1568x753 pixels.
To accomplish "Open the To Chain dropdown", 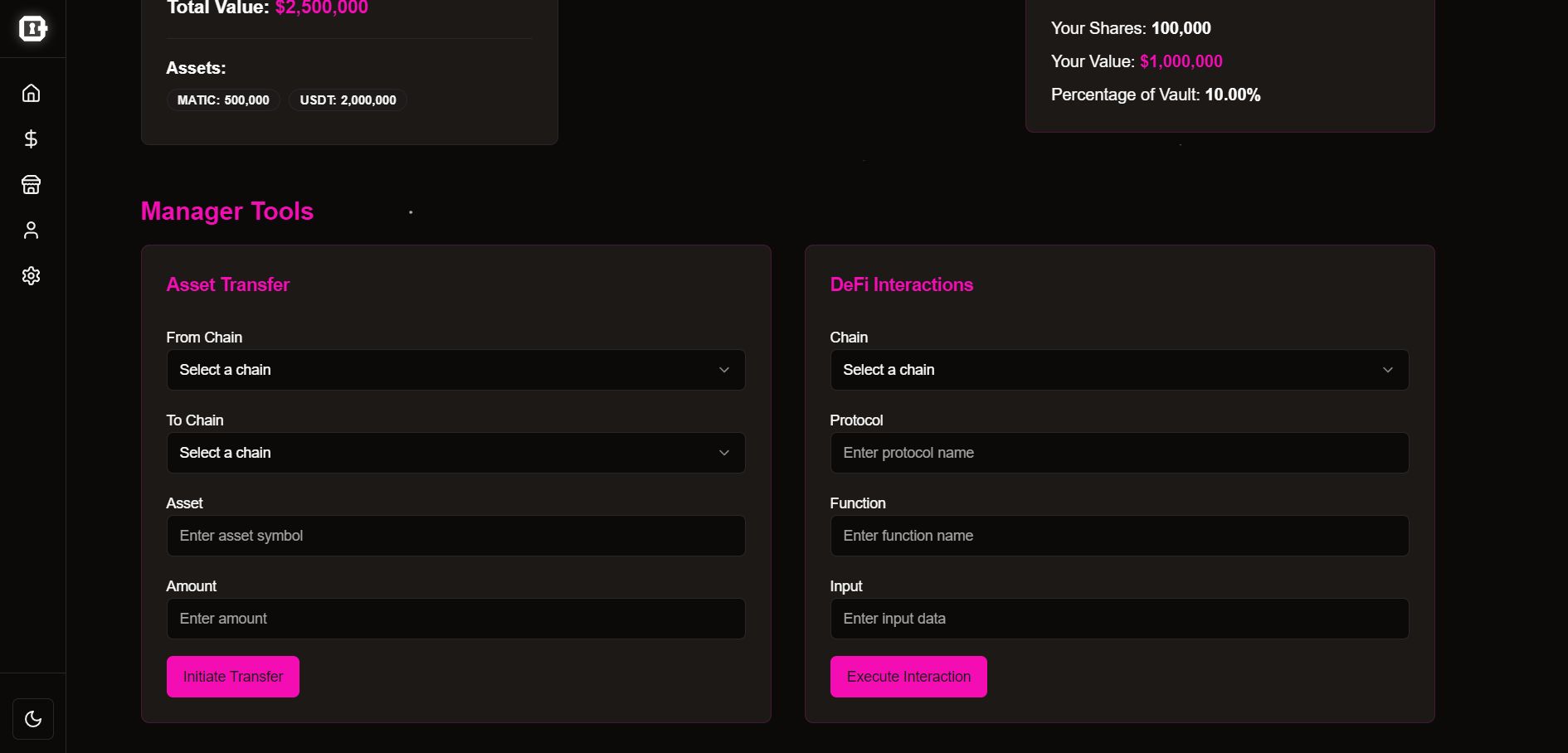I will [x=455, y=453].
